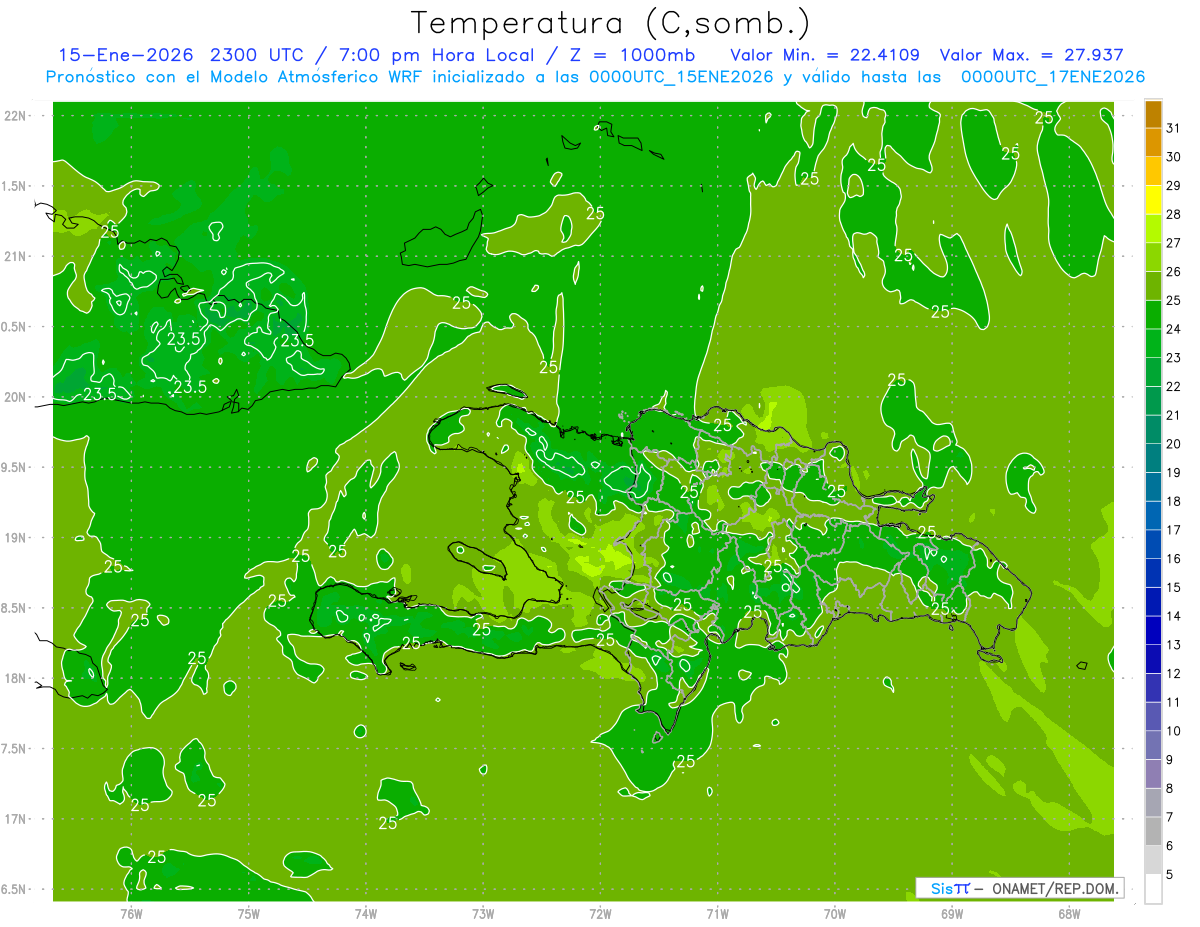
Task: Click the 15 label on the color scale
Action: (x=1173, y=587)
